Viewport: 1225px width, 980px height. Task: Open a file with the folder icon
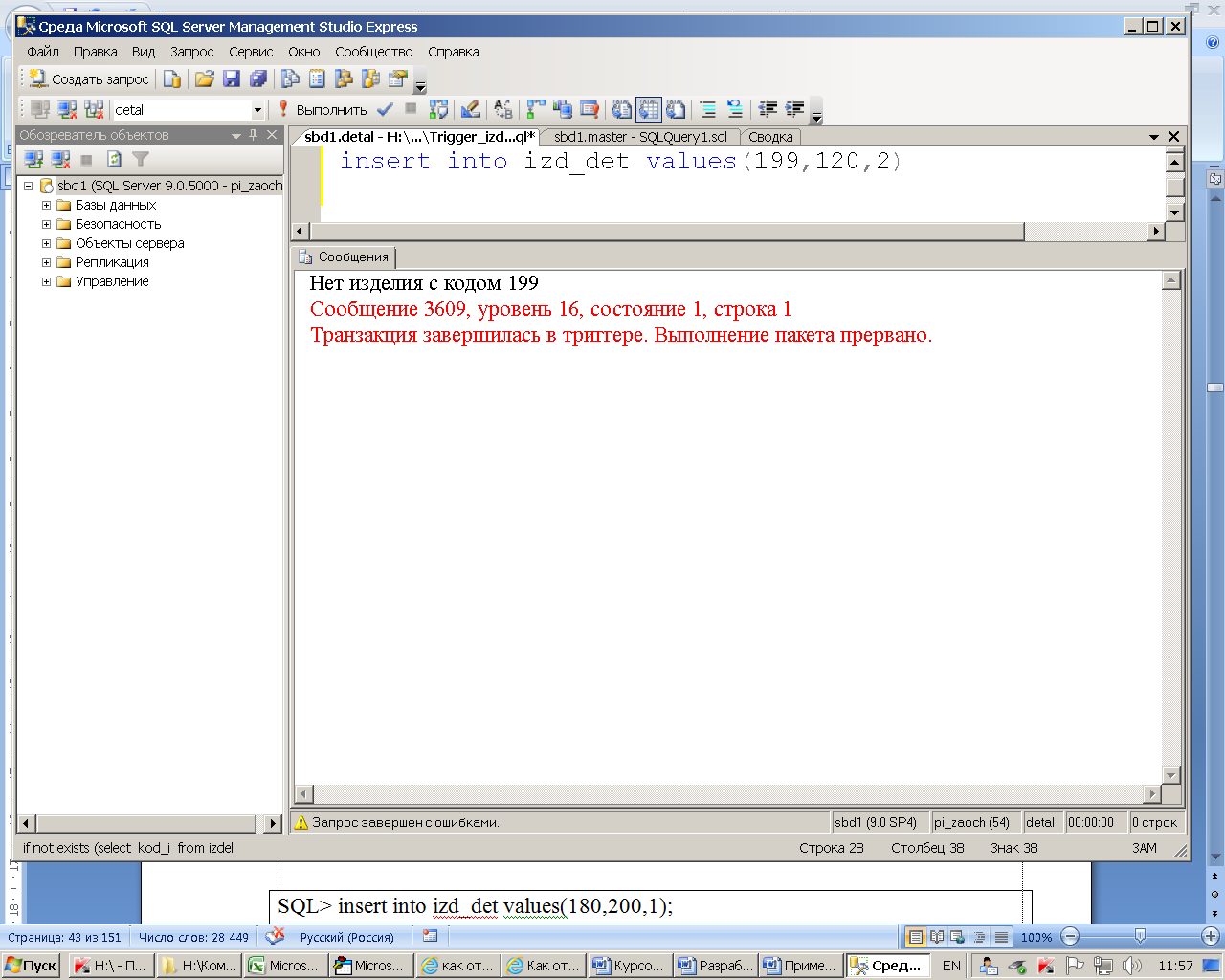[x=204, y=79]
